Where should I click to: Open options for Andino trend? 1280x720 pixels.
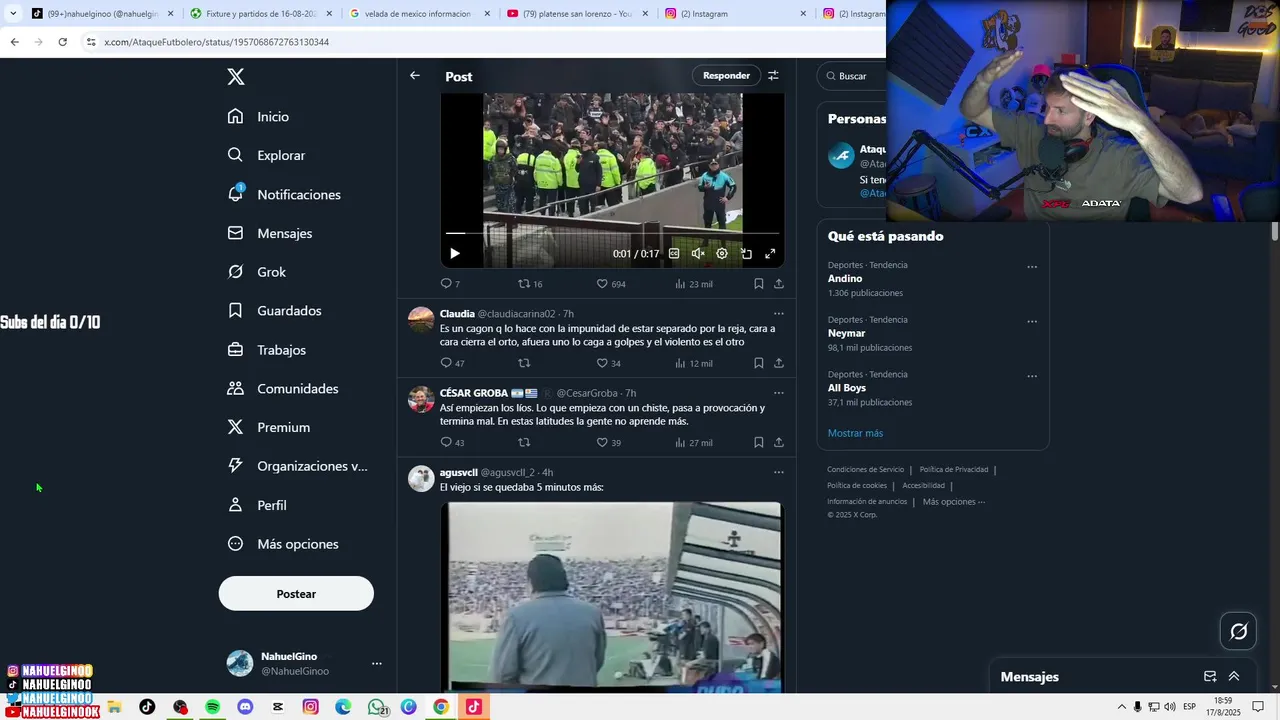1032,267
